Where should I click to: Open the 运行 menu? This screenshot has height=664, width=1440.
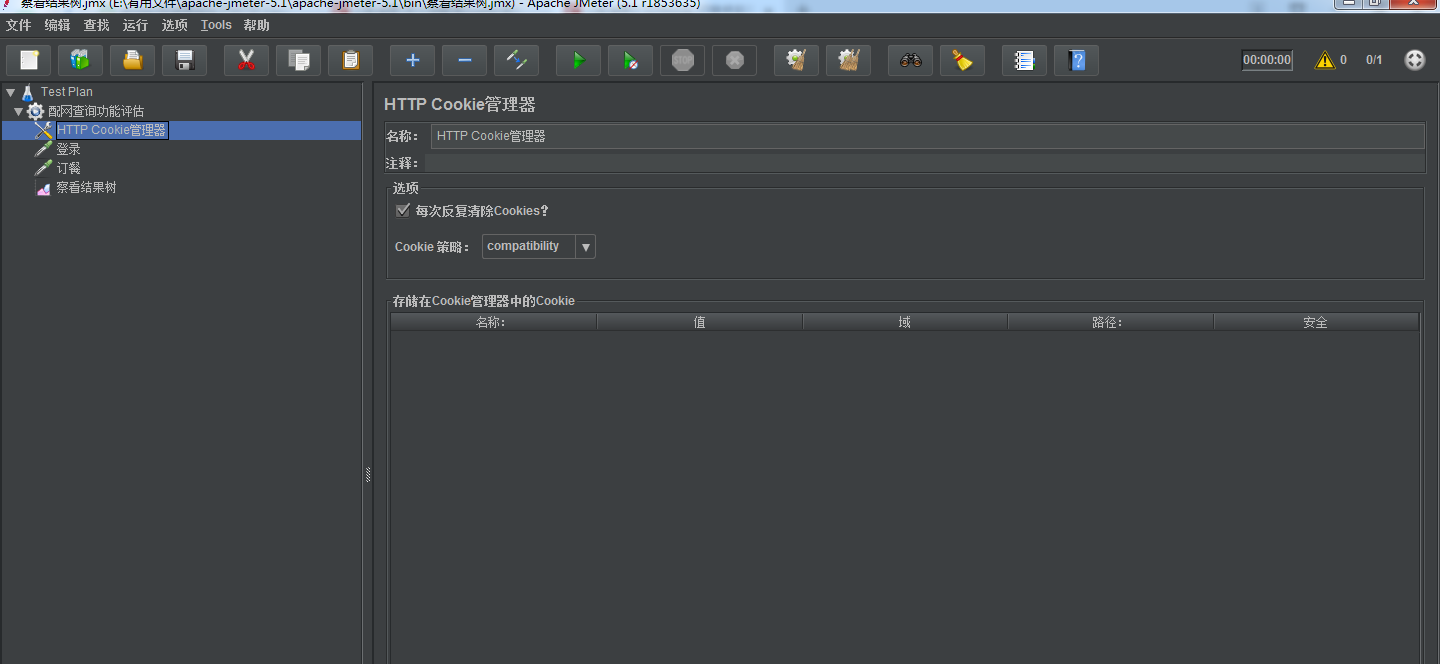135,25
